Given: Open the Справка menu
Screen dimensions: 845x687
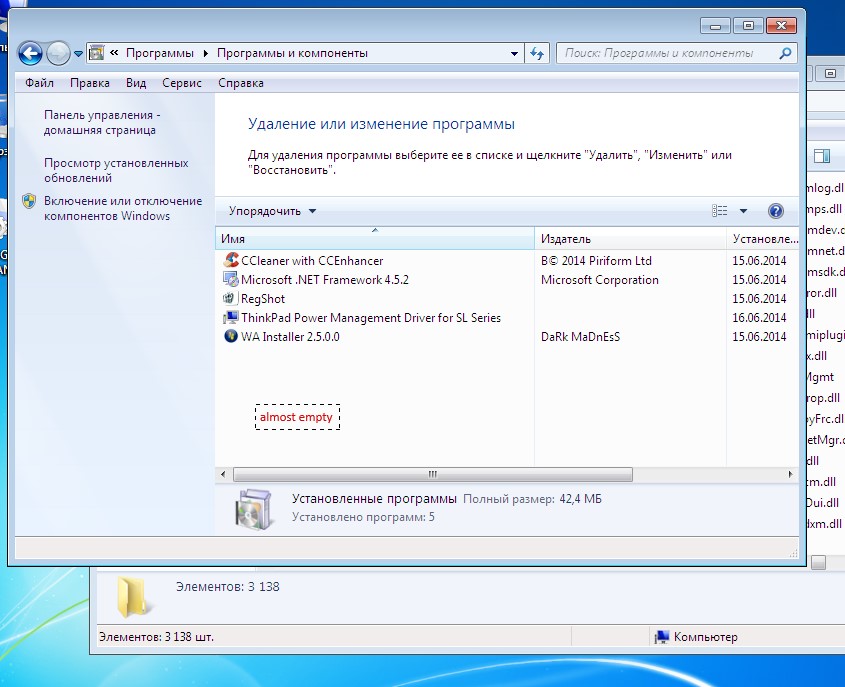Looking at the screenshot, I should click(x=241, y=83).
